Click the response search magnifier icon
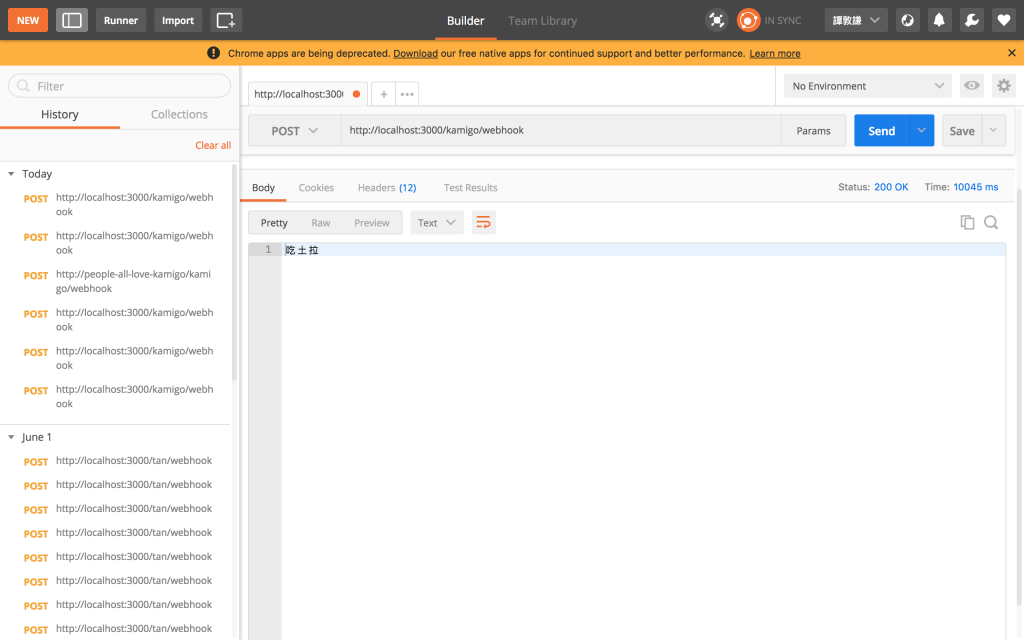 tap(991, 223)
